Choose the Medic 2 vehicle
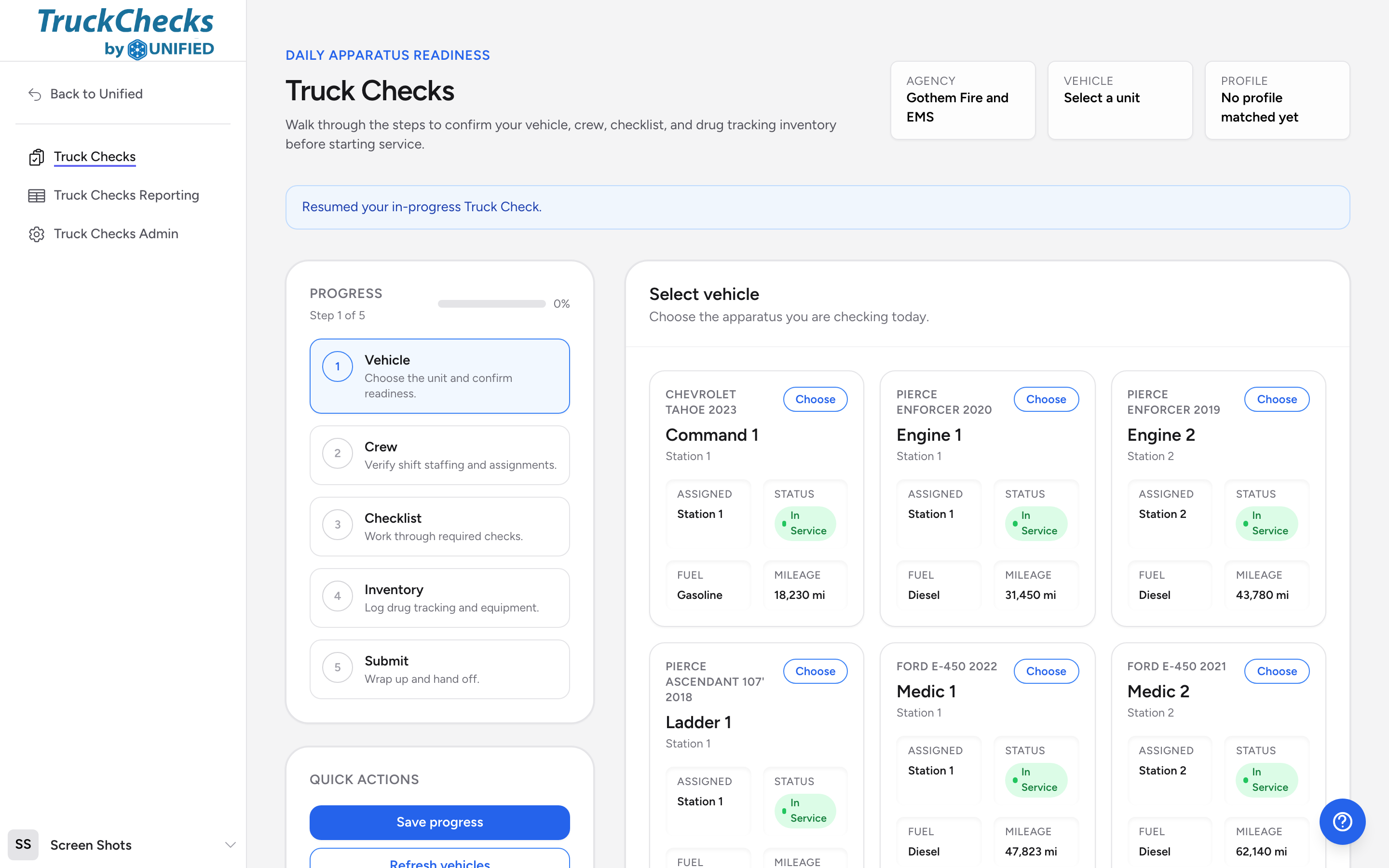 click(1277, 671)
